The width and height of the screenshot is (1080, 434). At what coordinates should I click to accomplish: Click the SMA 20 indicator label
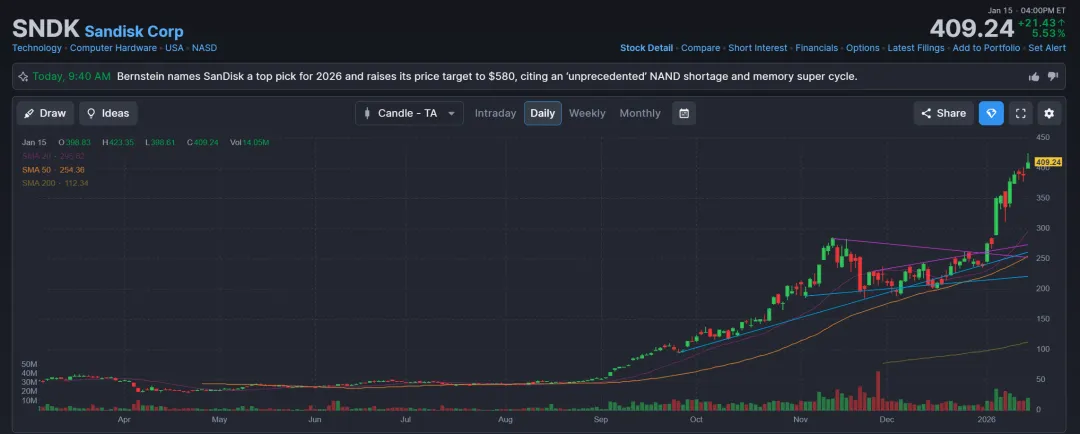(x=53, y=156)
